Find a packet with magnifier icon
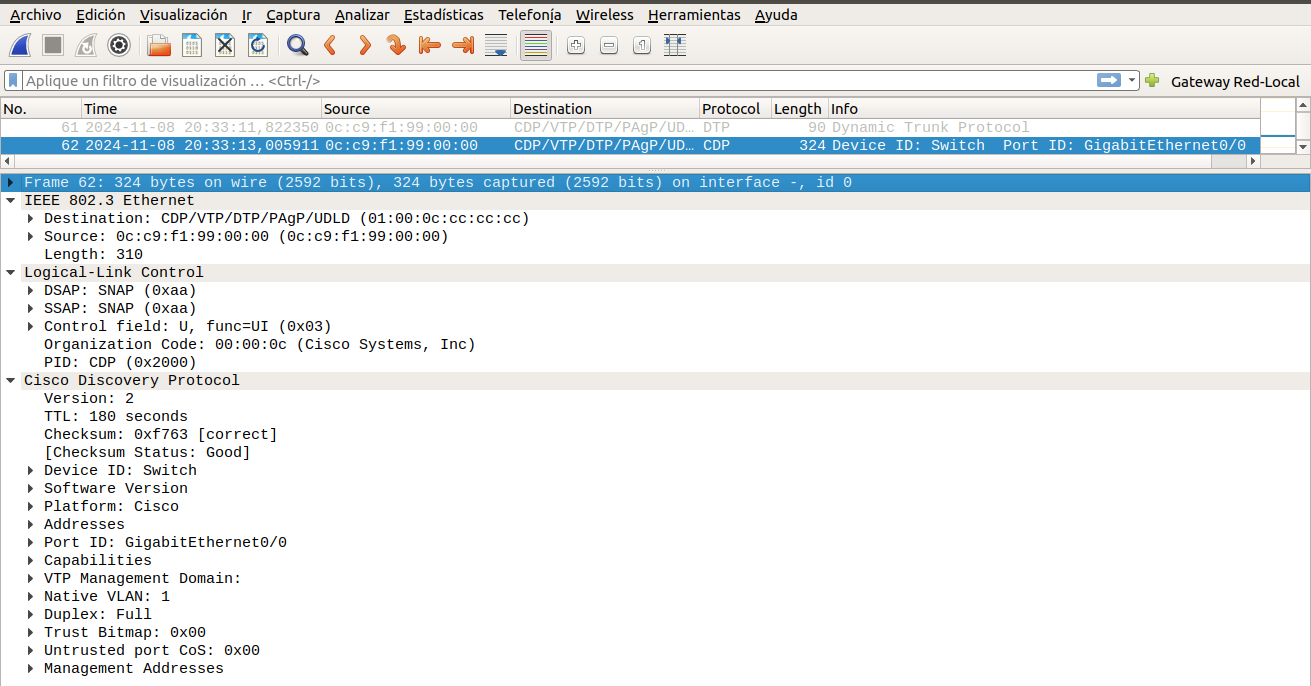This screenshot has width=1311, height=686. pos(297,45)
